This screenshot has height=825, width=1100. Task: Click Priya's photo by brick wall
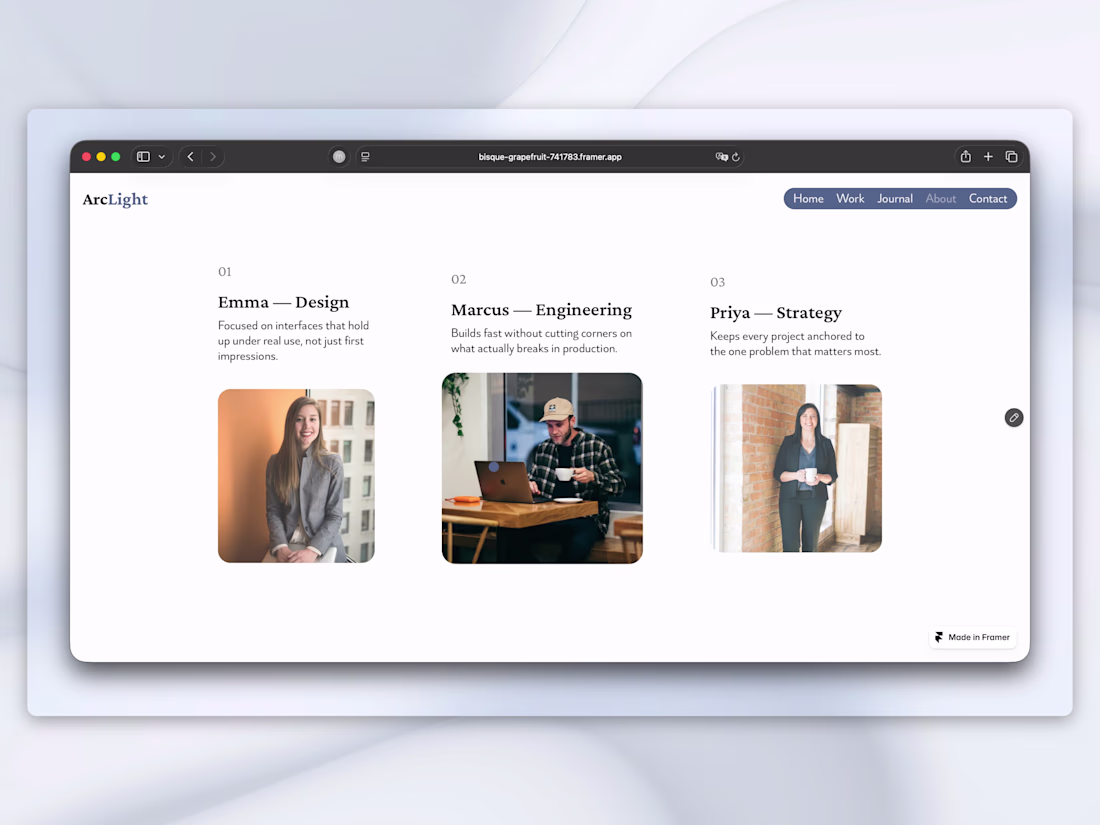(796, 468)
